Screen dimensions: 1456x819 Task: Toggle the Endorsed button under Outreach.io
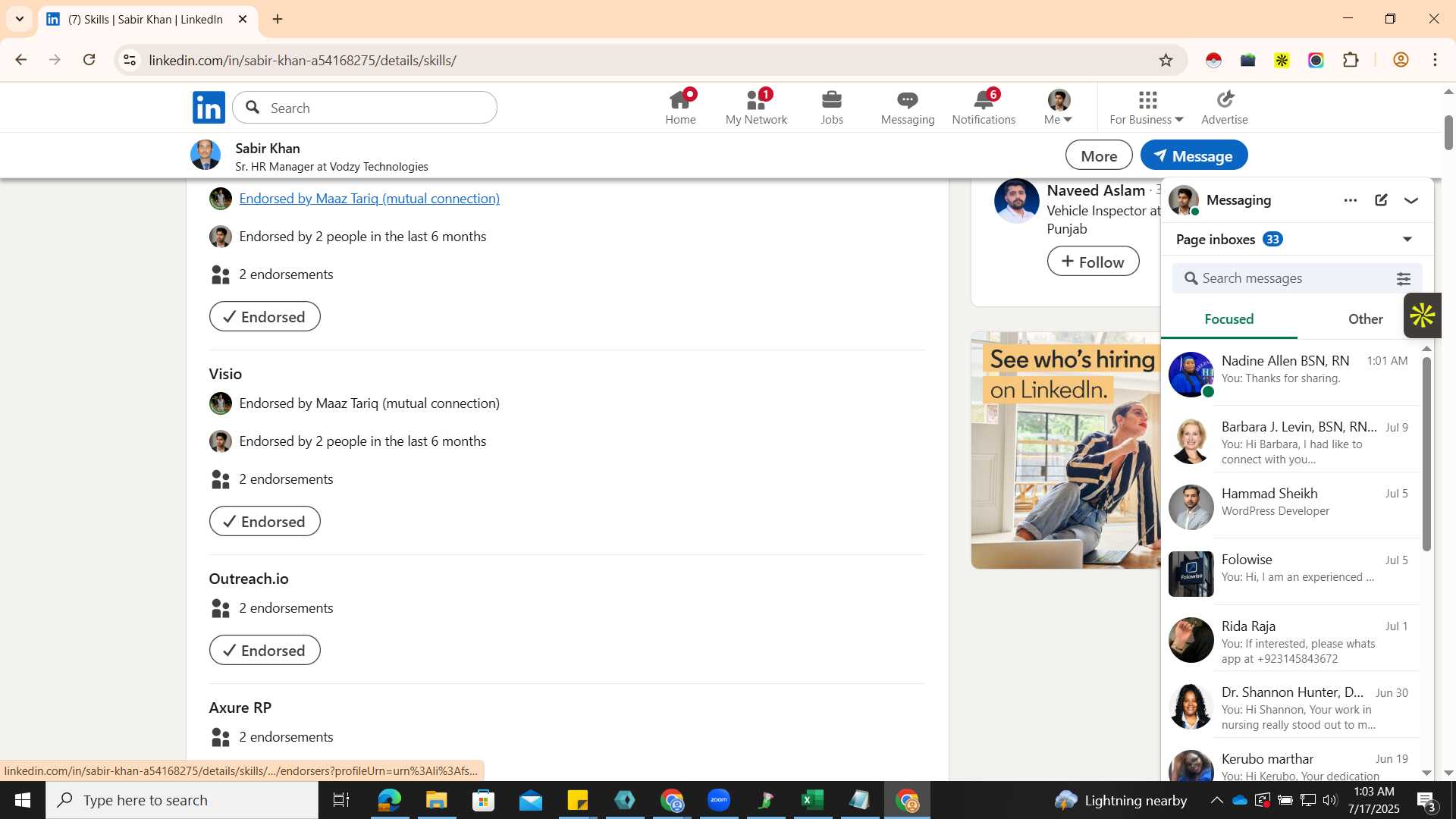click(x=265, y=650)
